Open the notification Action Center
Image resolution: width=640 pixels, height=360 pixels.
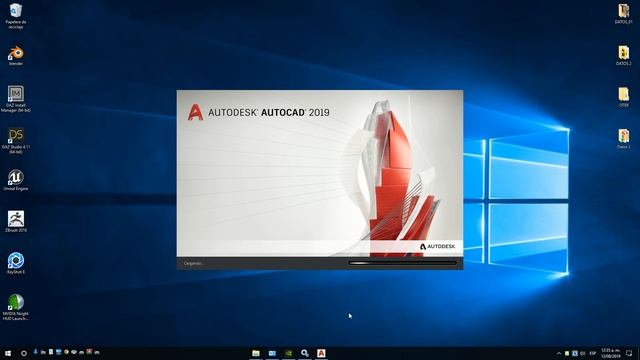[629, 353]
